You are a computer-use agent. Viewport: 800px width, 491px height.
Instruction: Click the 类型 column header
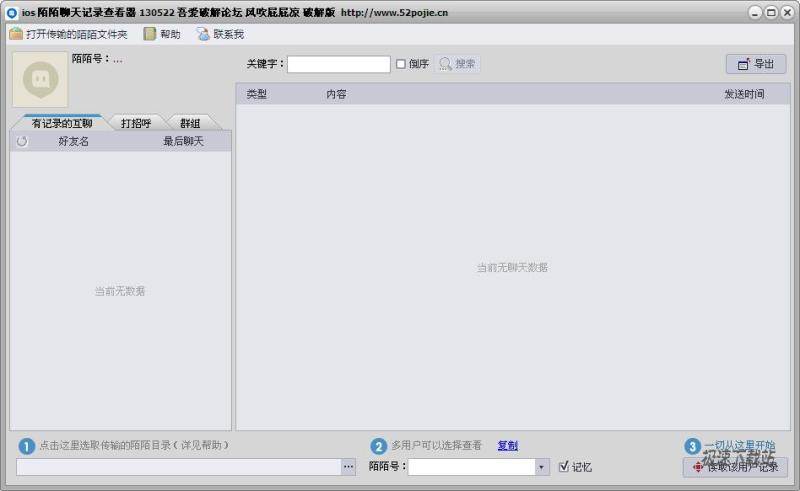pyautogui.click(x=257, y=94)
